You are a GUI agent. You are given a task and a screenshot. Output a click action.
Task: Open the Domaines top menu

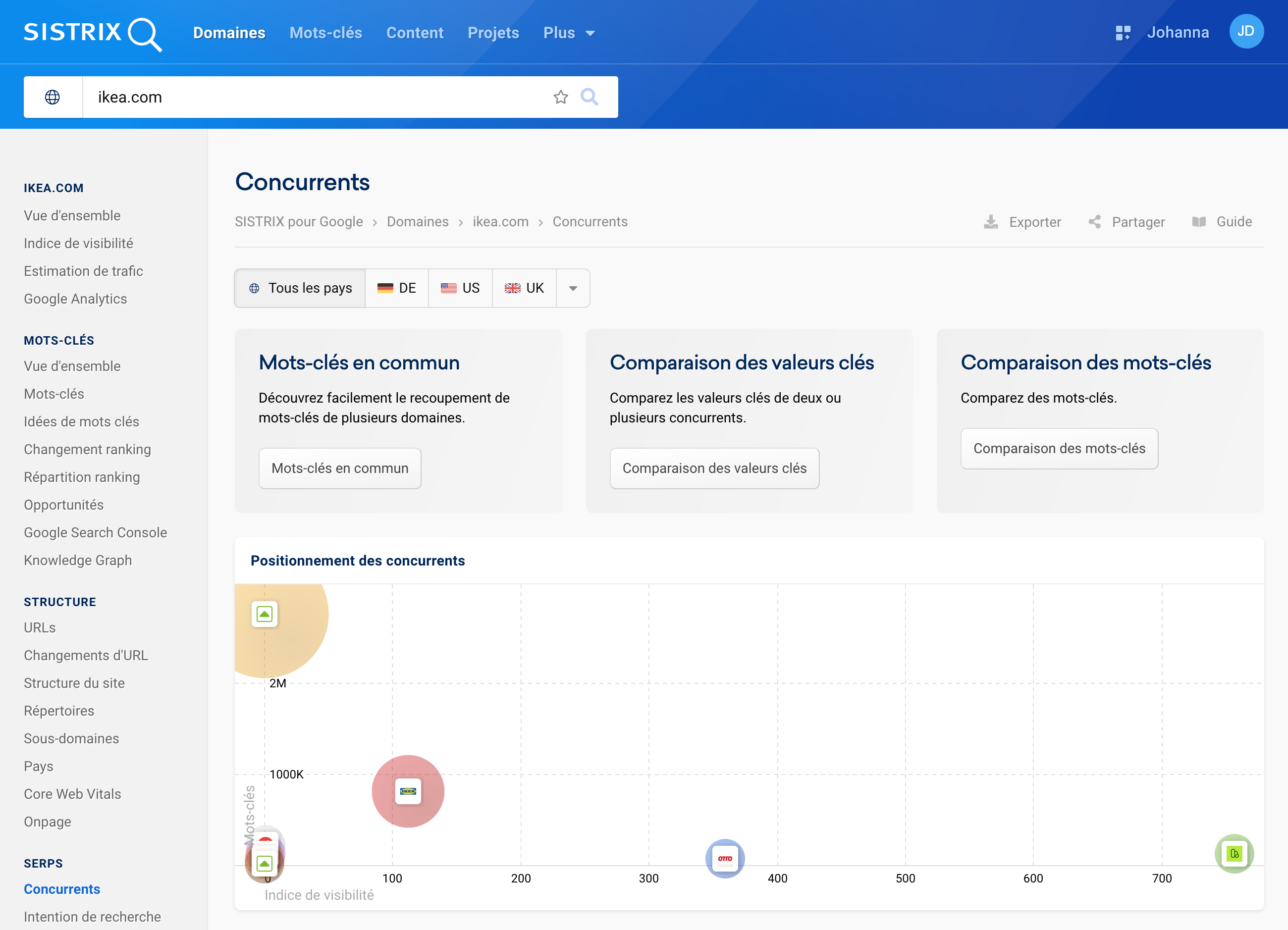tap(229, 33)
